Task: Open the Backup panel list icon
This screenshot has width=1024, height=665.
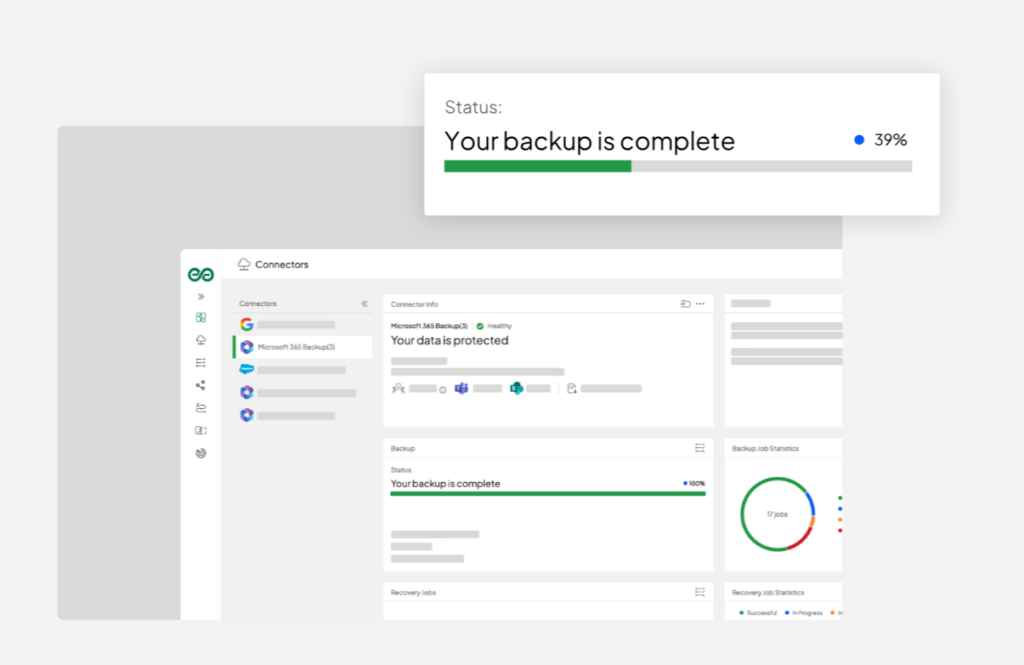Action: click(x=700, y=448)
